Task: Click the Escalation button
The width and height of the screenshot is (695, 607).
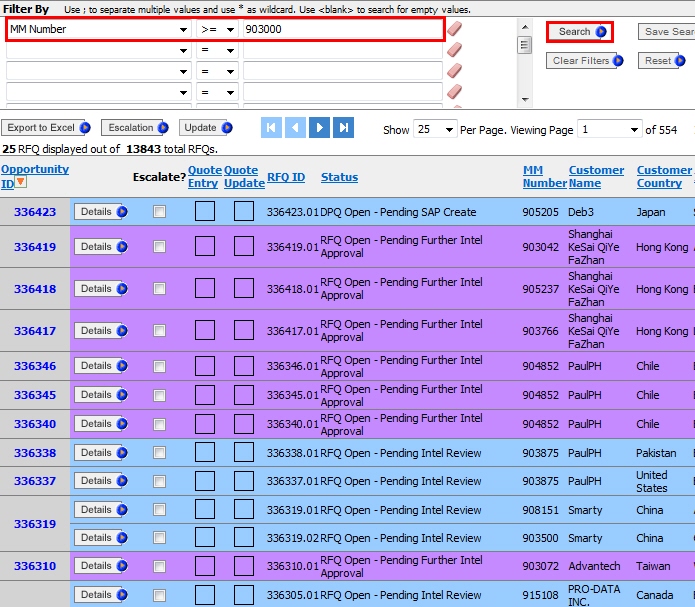Action: pyautogui.click(x=135, y=128)
